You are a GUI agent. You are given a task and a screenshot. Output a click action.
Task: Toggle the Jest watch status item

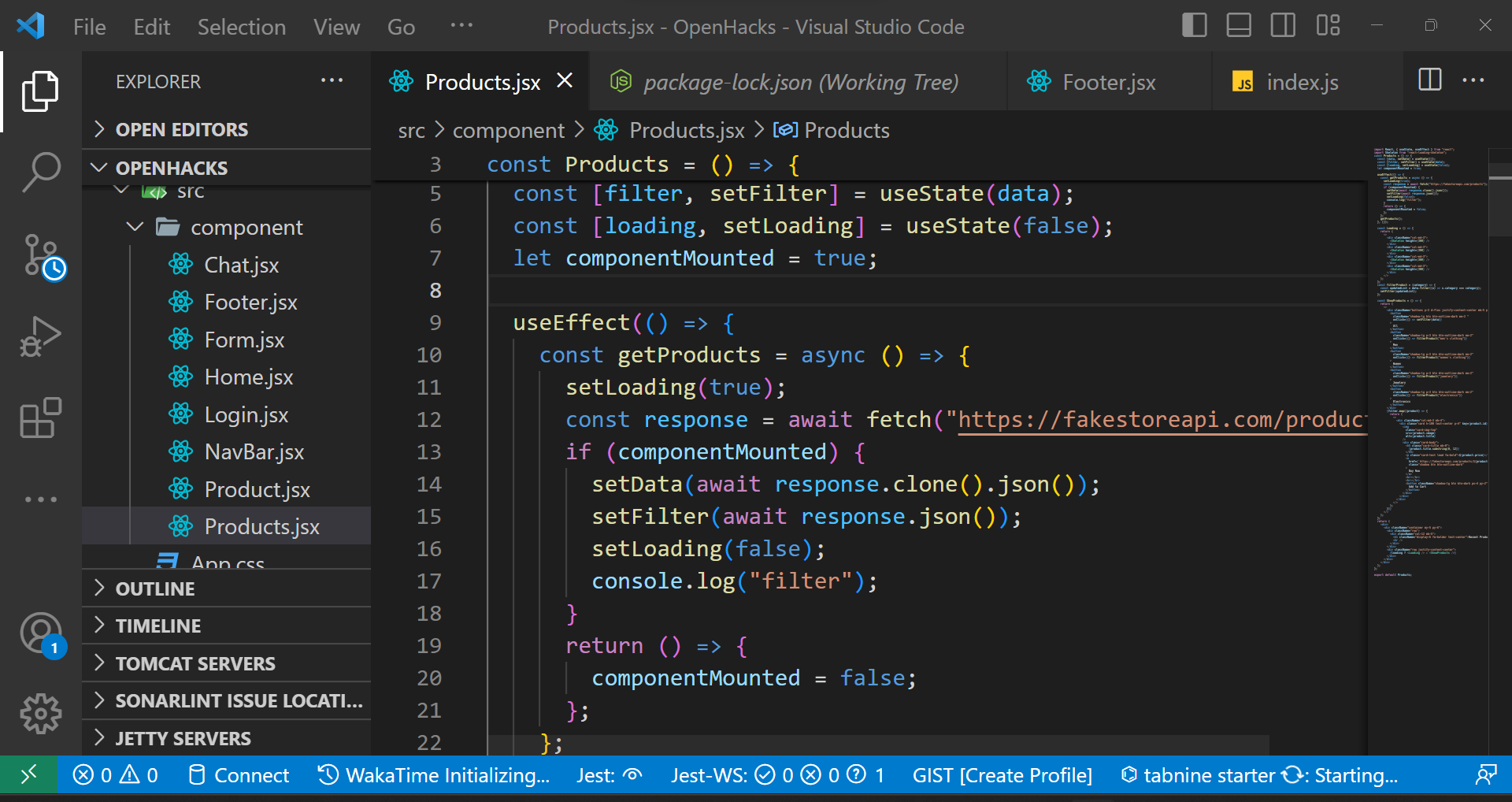(610, 775)
